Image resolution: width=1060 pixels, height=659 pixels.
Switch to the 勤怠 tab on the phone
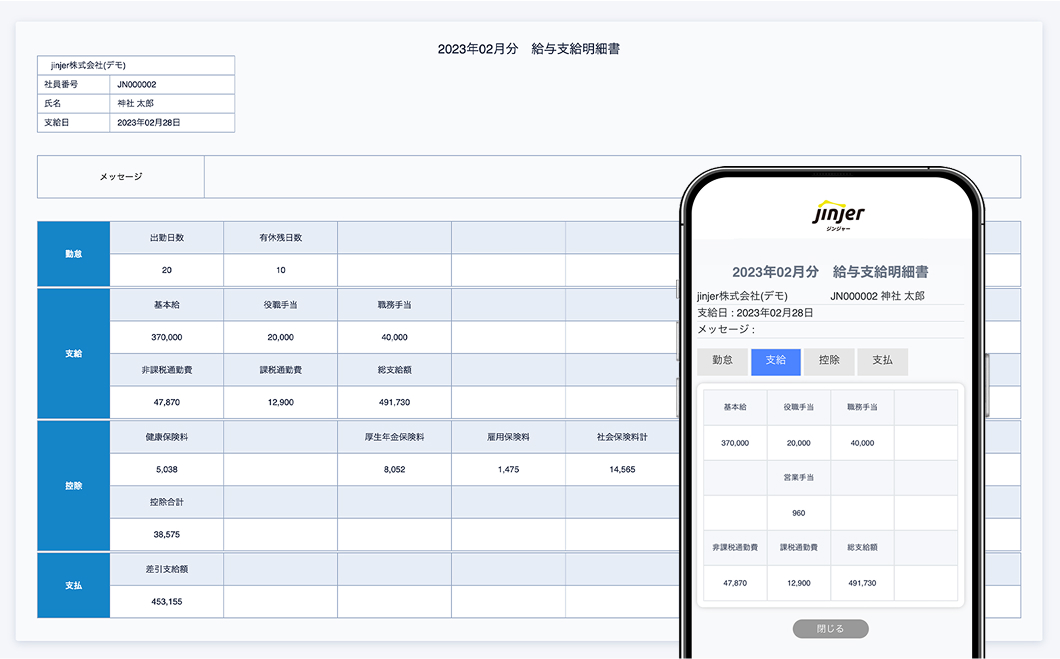pyautogui.click(x=722, y=361)
